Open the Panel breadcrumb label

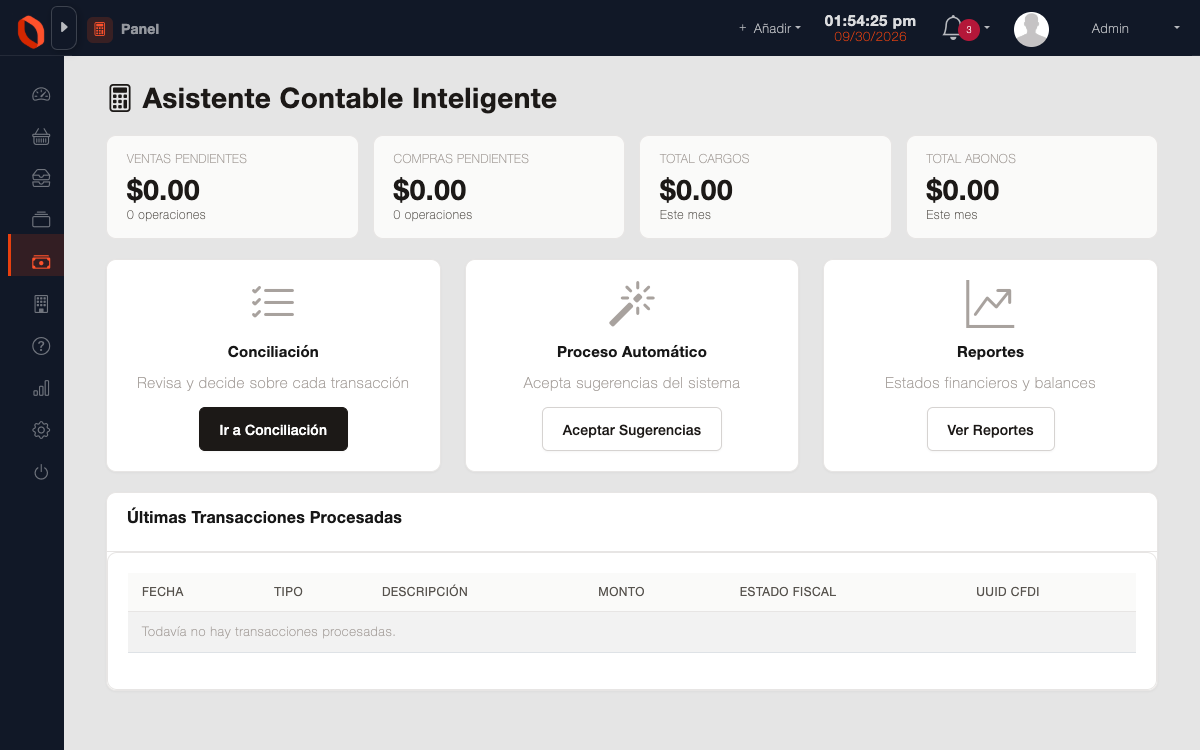[140, 29]
